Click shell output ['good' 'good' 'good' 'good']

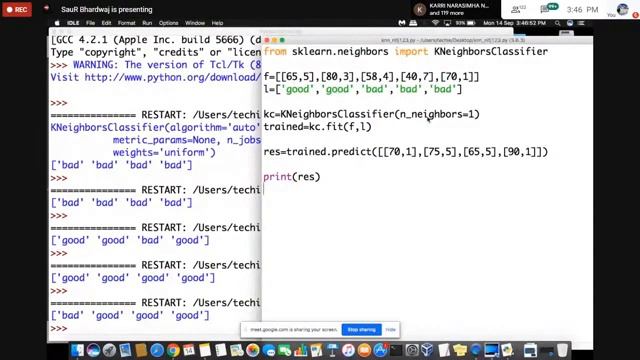pyautogui.click(x=133, y=278)
